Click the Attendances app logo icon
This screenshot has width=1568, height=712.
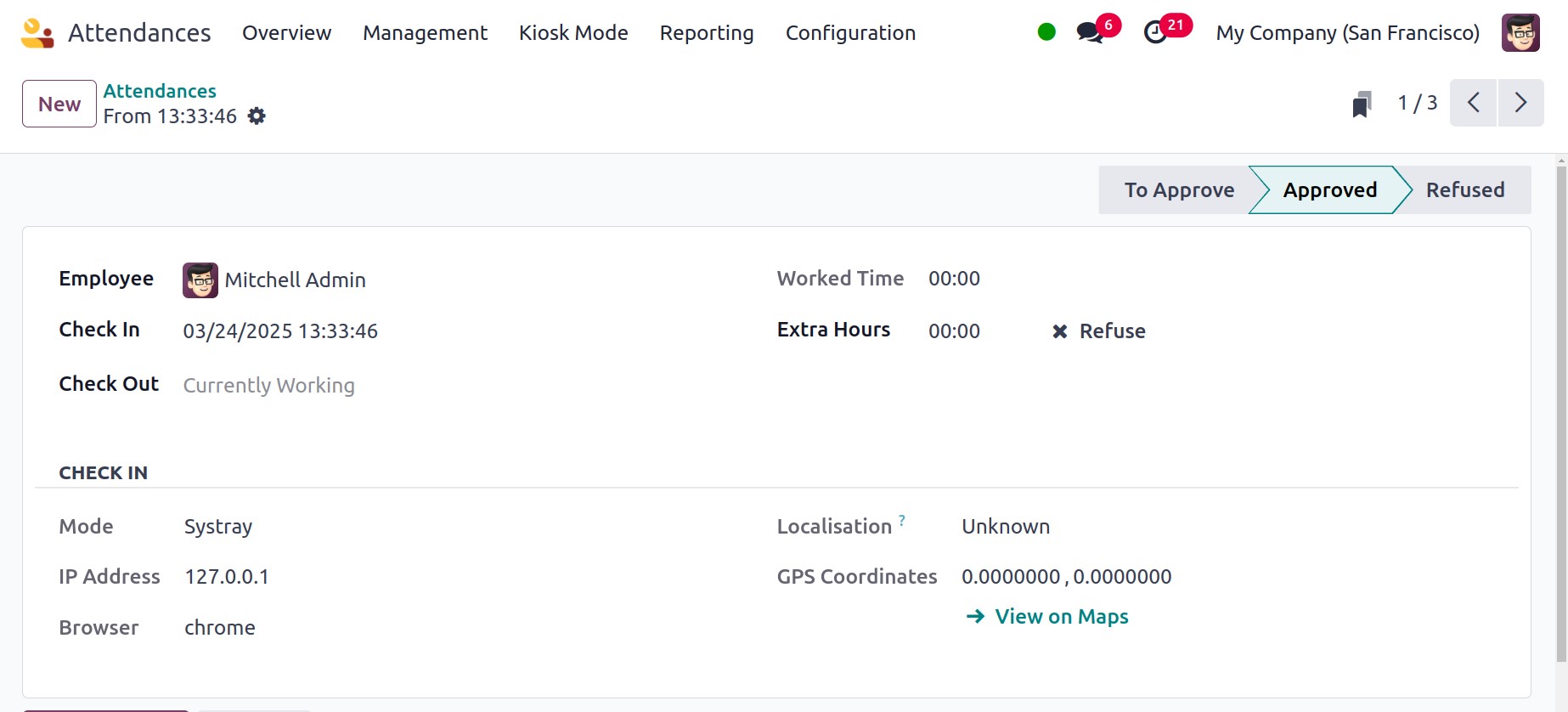click(x=37, y=33)
